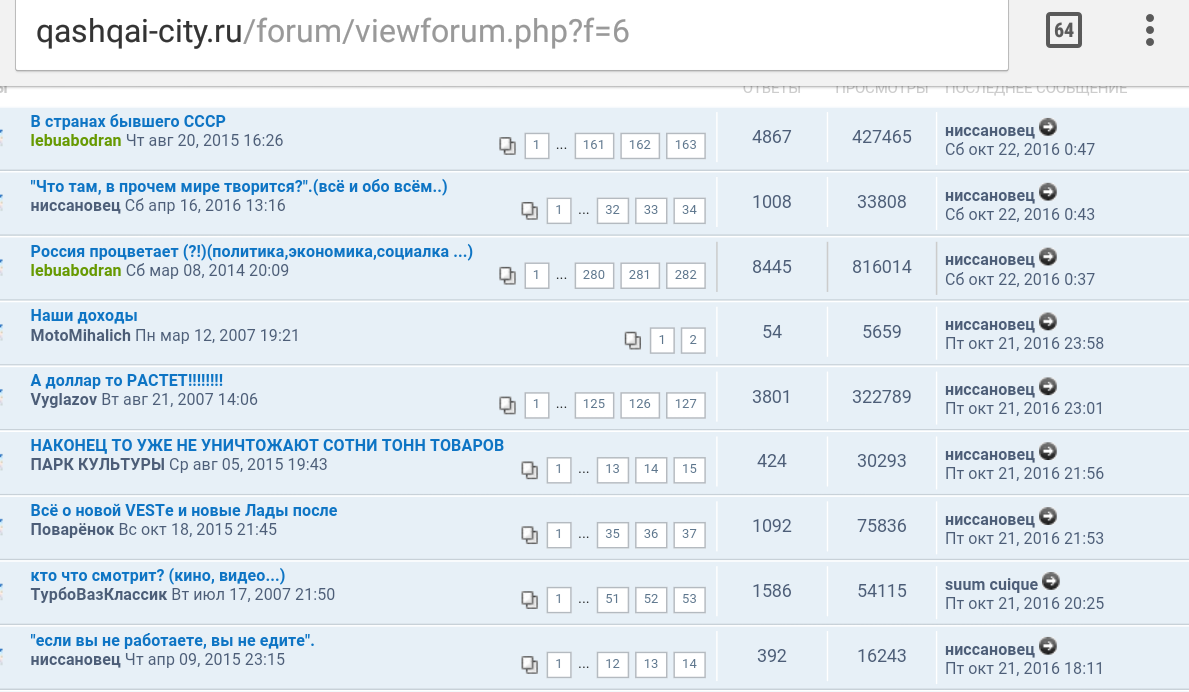Click the pages icon in the "Россия процветает" row

coord(508,275)
